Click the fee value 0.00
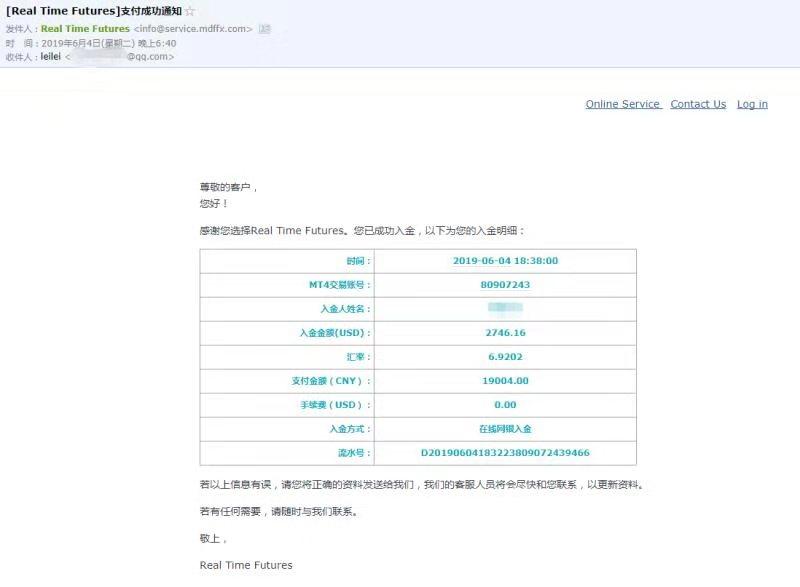This screenshot has width=800, height=587. point(505,405)
